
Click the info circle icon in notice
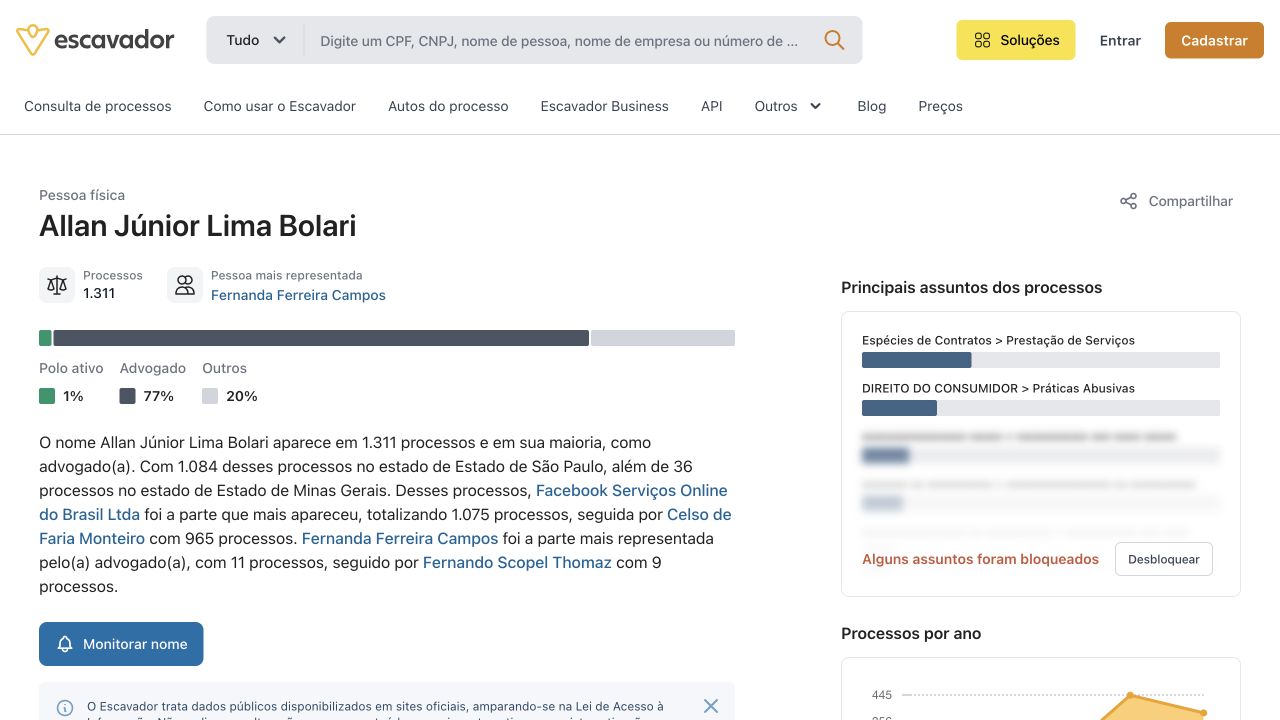pos(65,708)
